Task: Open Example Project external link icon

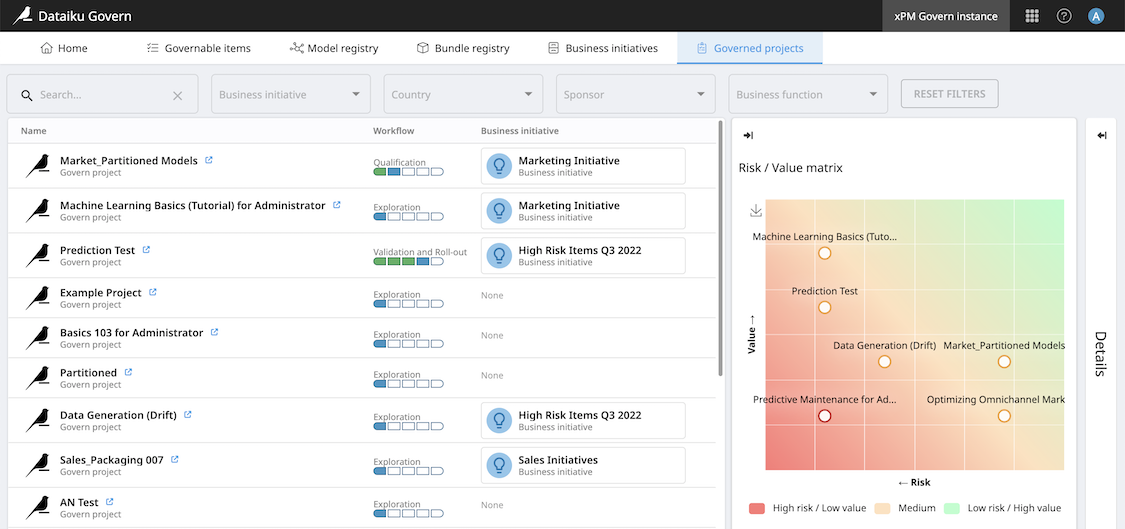Action: click(152, 292)
